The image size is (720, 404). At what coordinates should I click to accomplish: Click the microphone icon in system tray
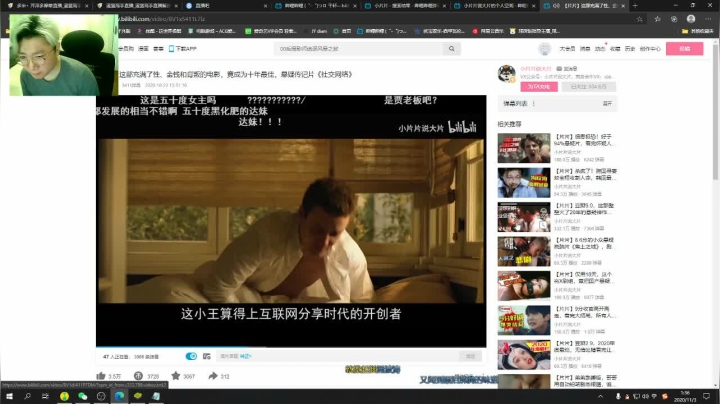pos(618,396)
